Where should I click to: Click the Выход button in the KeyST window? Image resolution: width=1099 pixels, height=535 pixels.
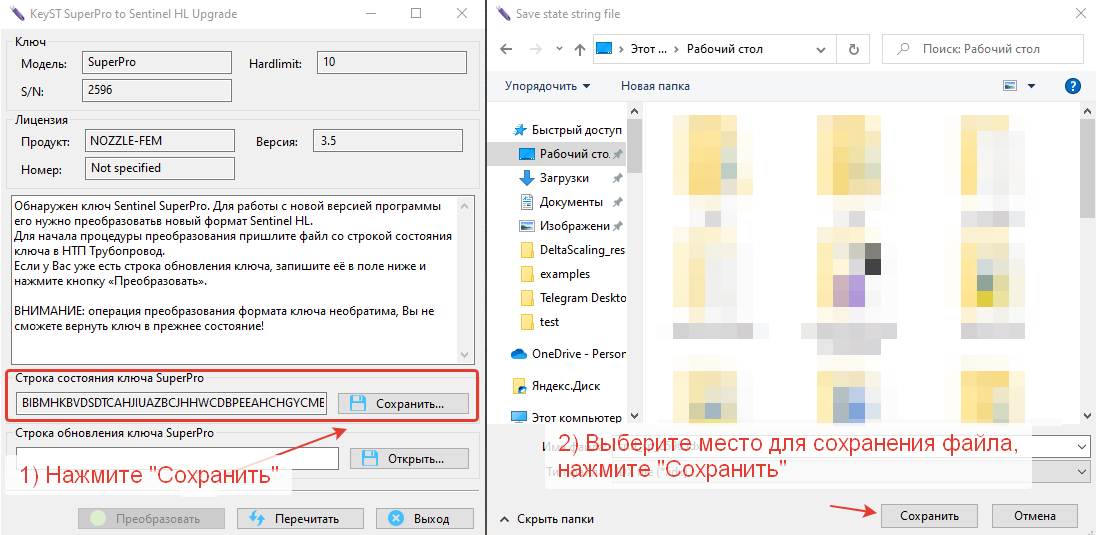coord(425,519)
